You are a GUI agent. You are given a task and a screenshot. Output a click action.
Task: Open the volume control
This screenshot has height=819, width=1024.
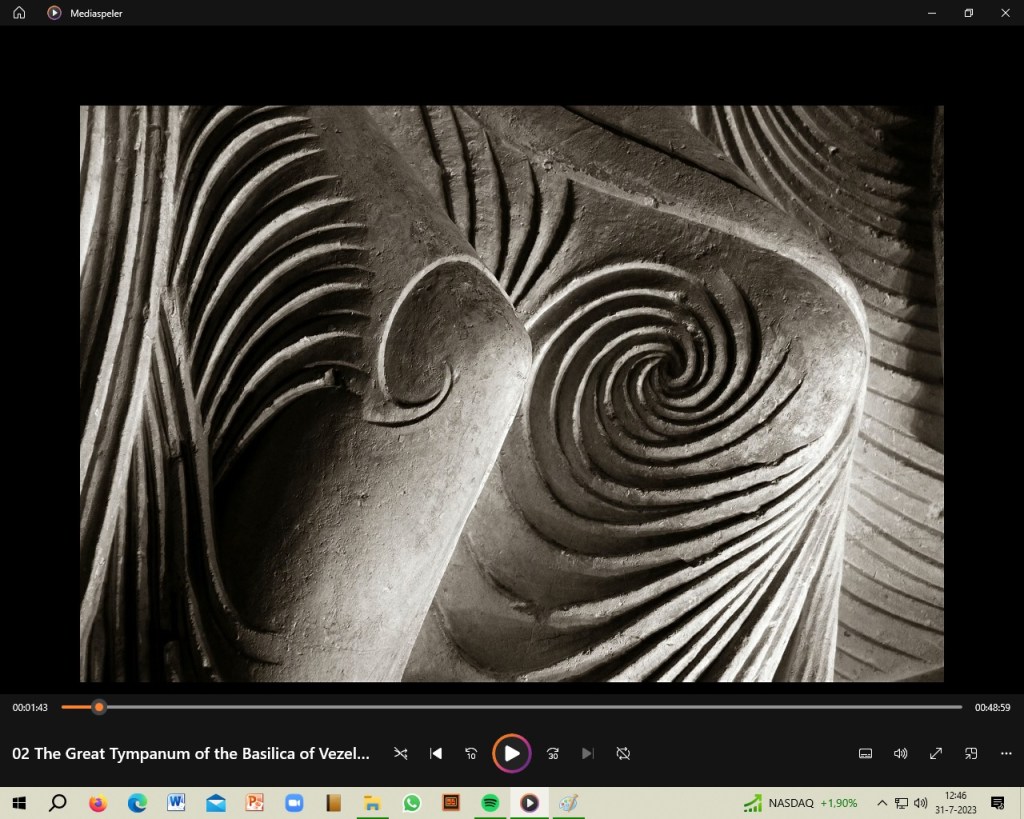[x=901, y=753]
